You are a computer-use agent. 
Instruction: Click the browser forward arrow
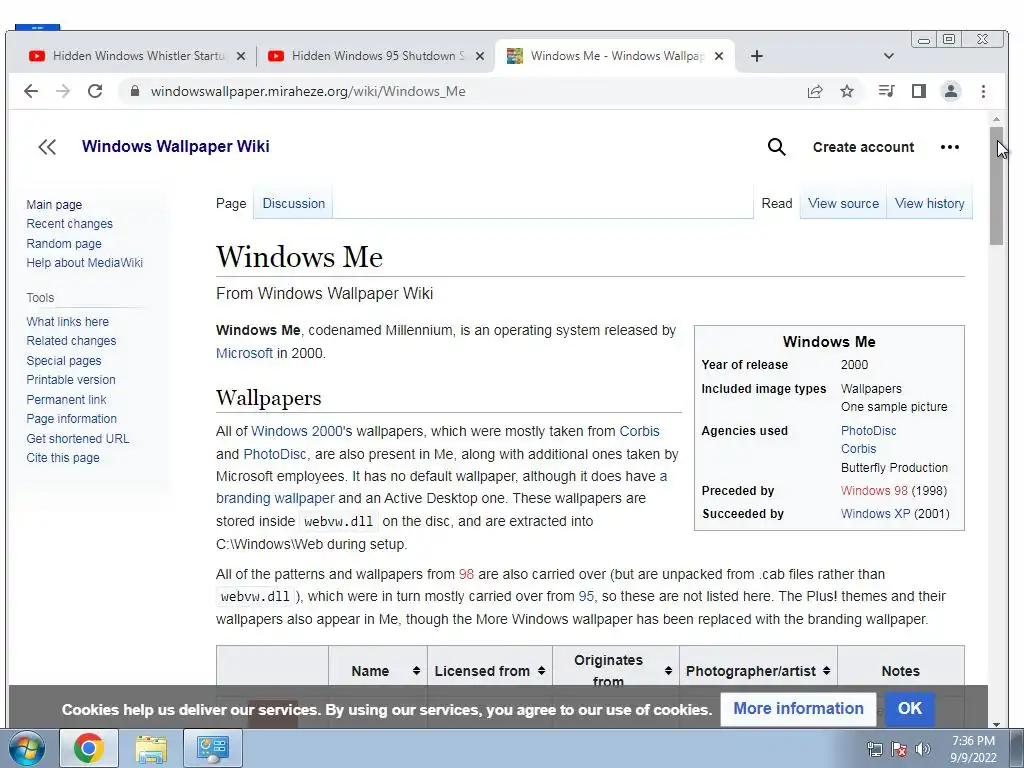(63, 91)
